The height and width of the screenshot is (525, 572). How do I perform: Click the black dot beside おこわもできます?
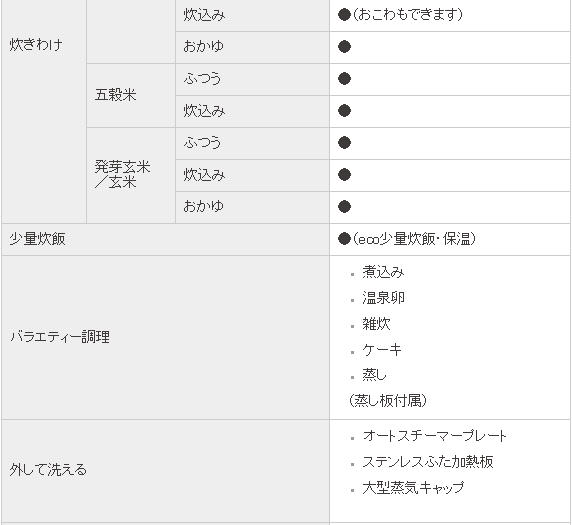tap(344, 15)
